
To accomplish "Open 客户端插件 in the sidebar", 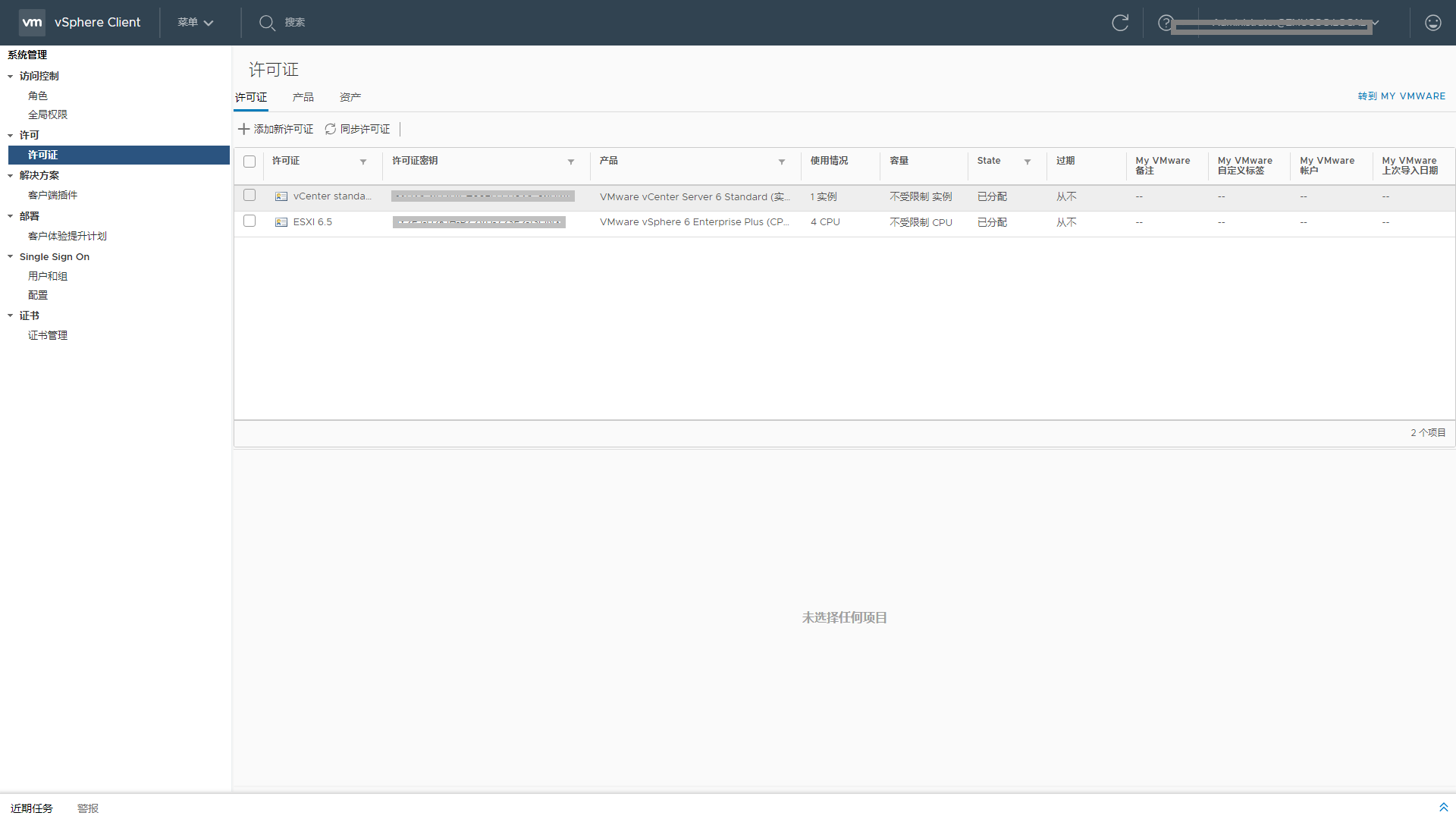I will point(53,195).
